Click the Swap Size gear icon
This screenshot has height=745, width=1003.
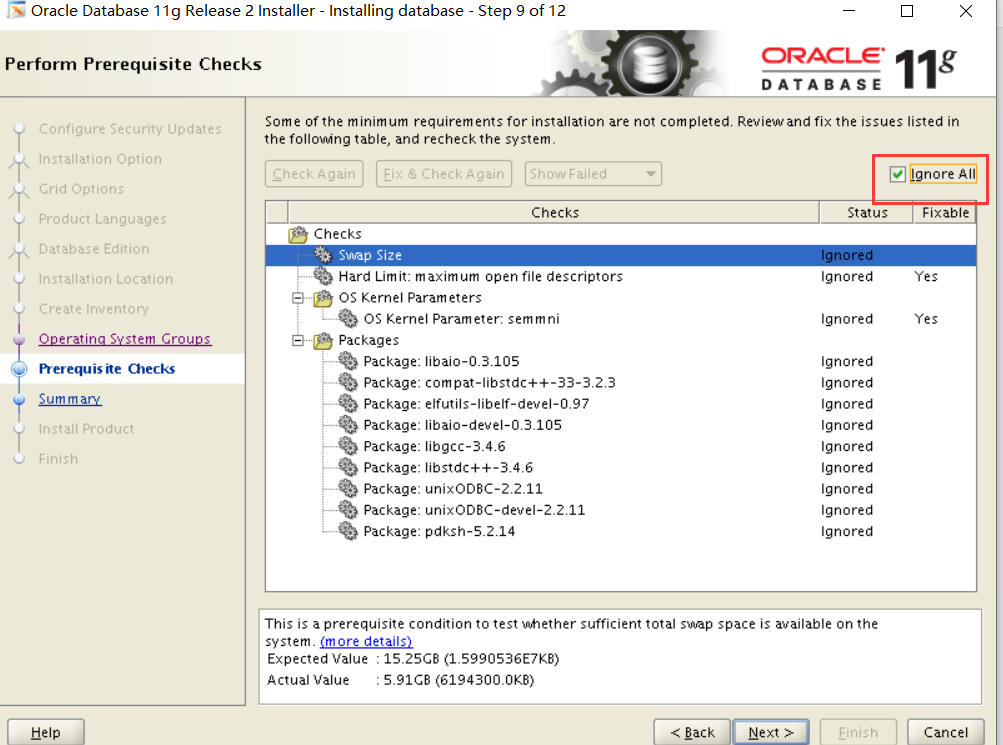pos(323,255)
